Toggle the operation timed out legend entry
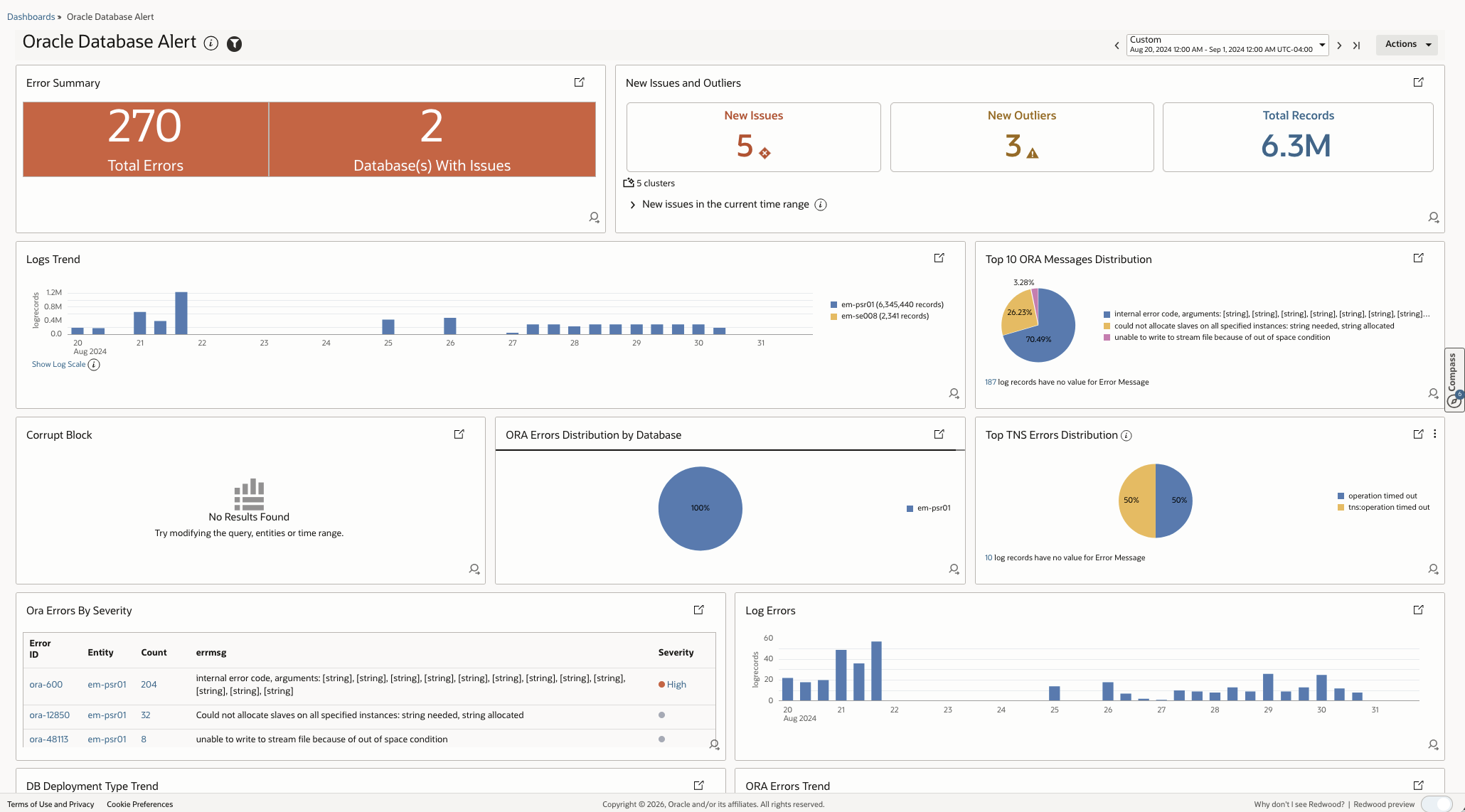This screenshot has width=1465, height=812. (1377, 496)
